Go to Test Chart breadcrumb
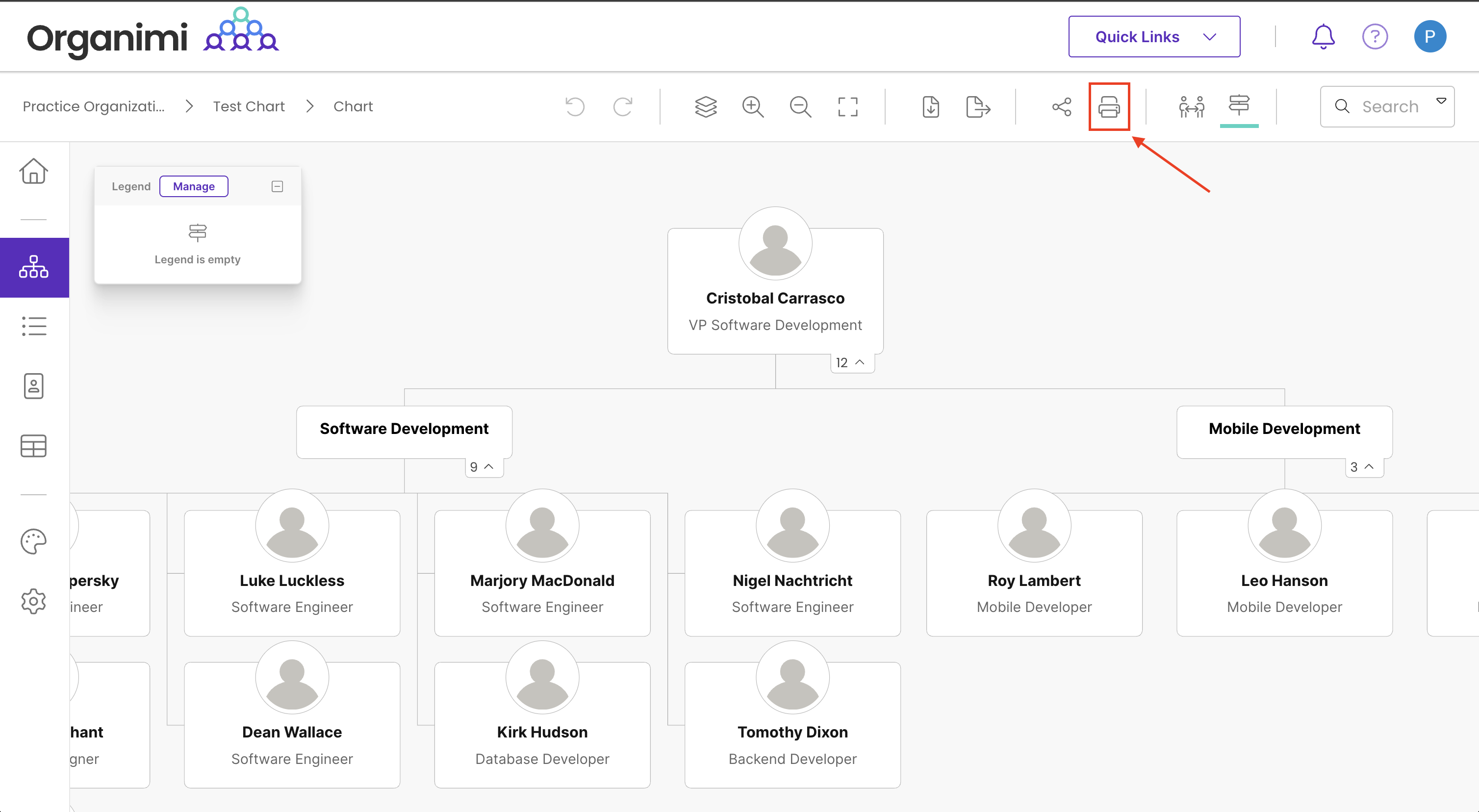Viewport: 1479px width, 812px height. pyautogui.click(x=249, y=107)
